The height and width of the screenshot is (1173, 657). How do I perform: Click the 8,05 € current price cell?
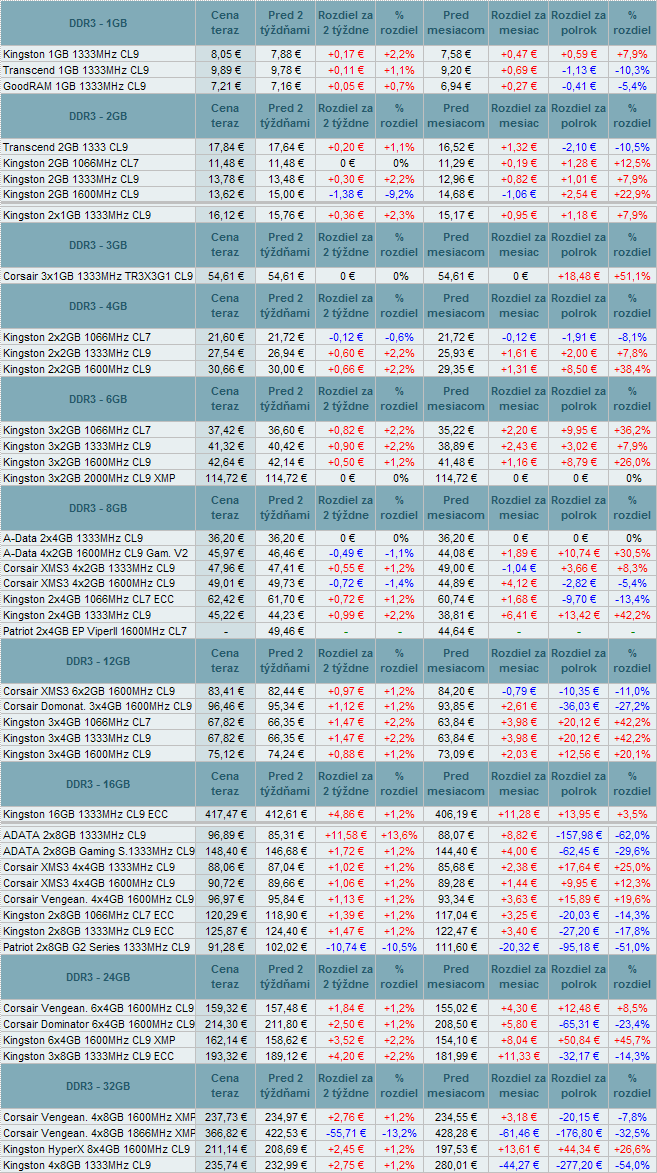pos(224,55)
